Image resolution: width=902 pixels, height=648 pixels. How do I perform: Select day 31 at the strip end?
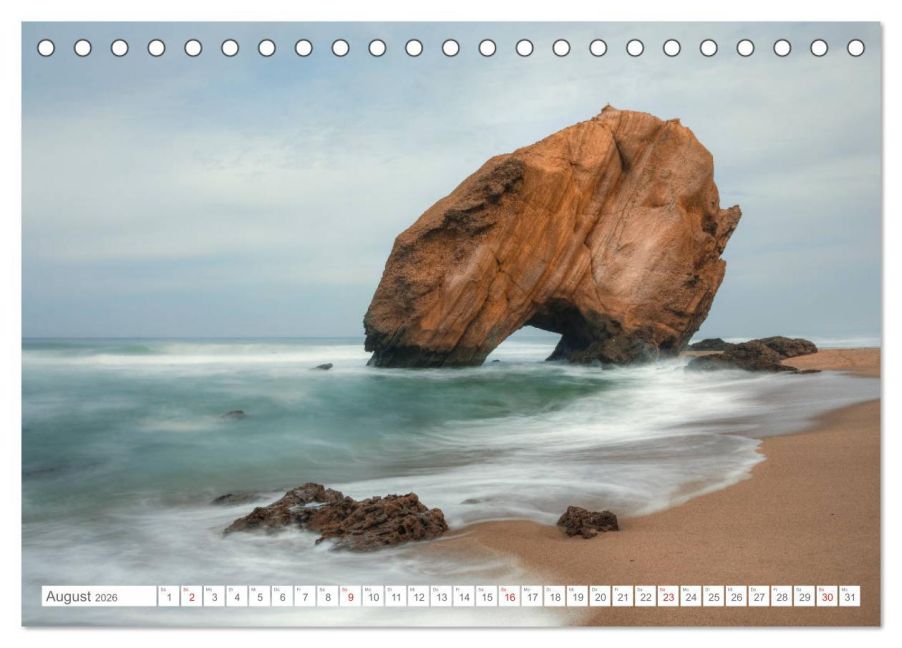tap(849, 597)
